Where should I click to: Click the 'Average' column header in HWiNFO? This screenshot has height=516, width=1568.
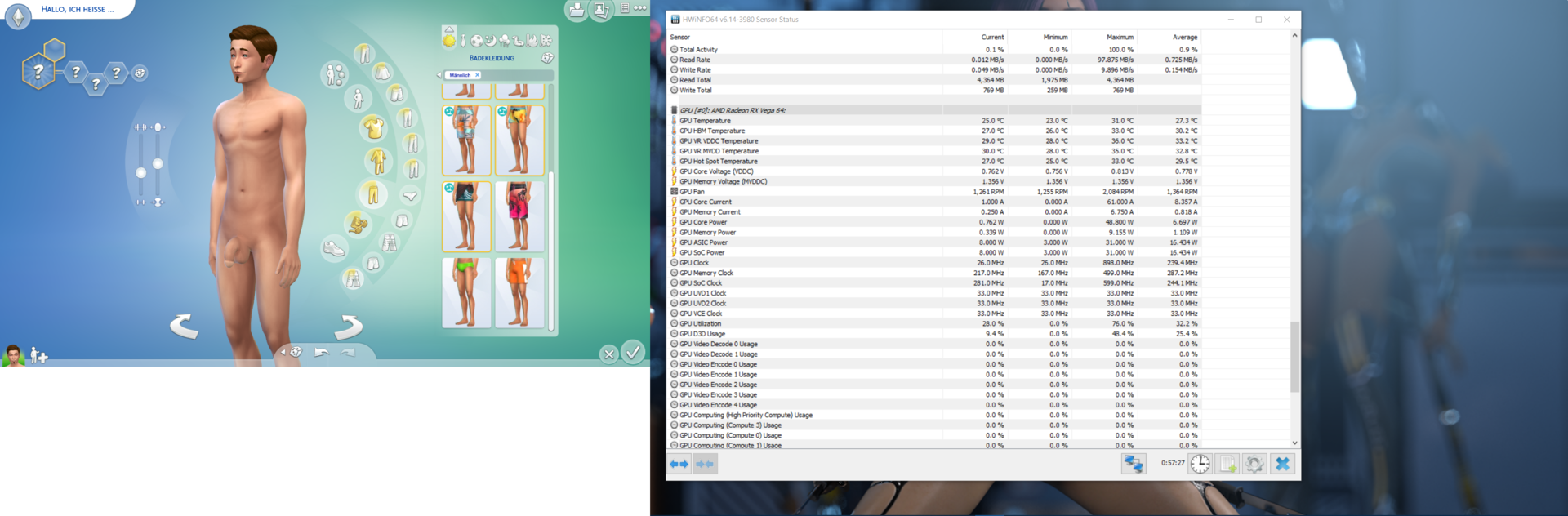pos(1184,37)
